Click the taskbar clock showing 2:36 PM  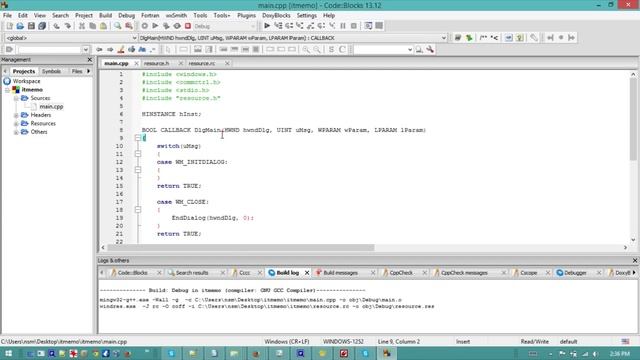tap(620, 353)
